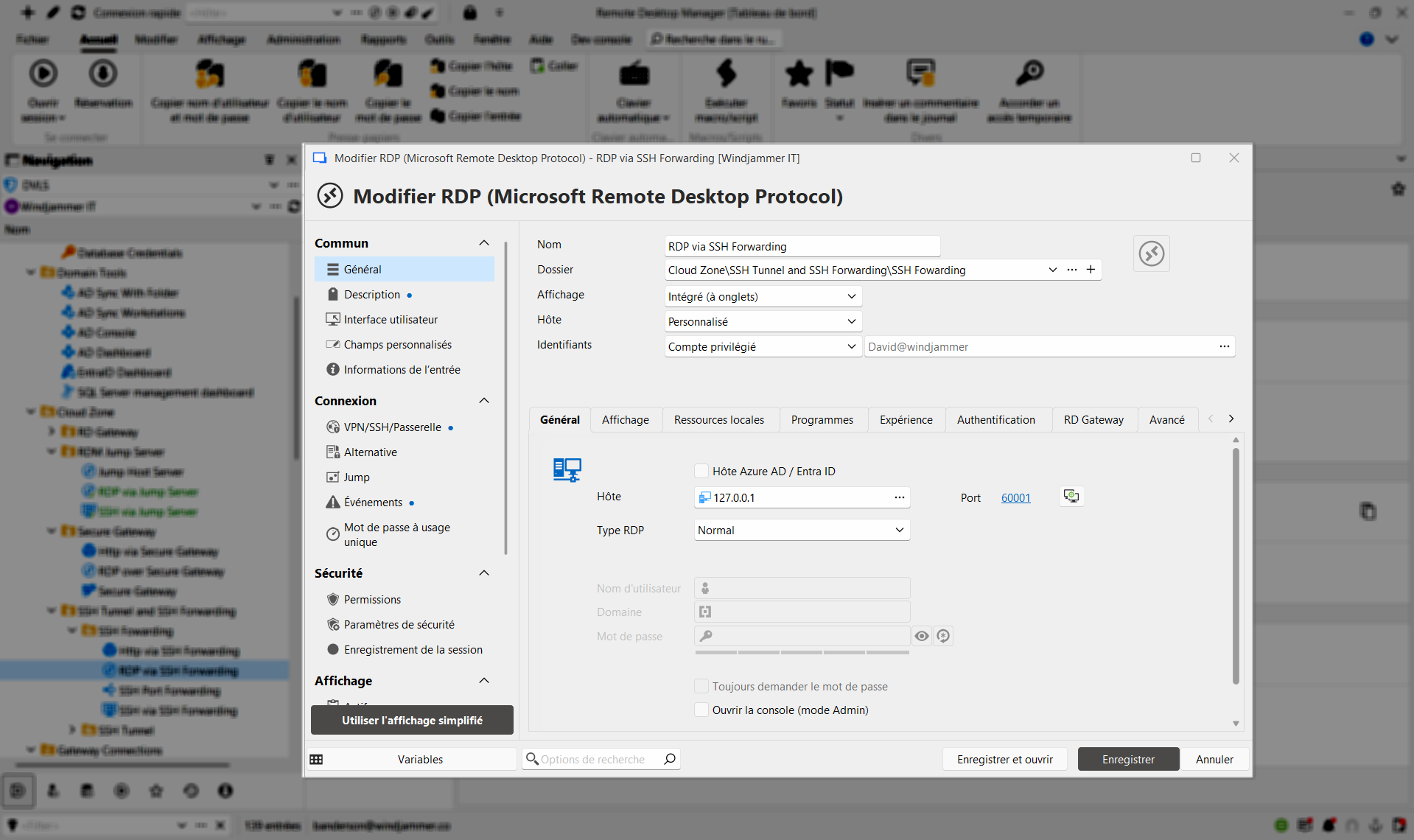The height and width of the screenshot is (840, 1414).
Task: Open the Affichage Intégré dropdown
Action: (x=762, y=296)
